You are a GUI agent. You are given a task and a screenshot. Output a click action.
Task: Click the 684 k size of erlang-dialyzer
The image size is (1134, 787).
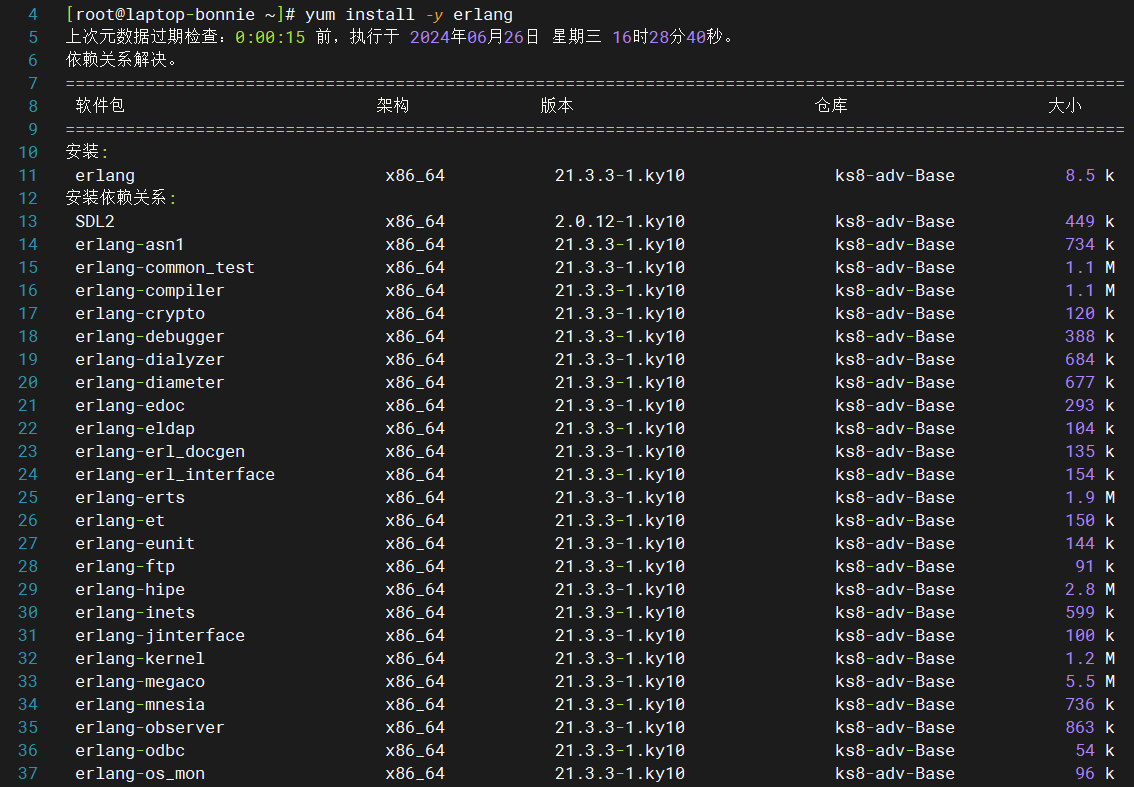[x=1089, y=360]
